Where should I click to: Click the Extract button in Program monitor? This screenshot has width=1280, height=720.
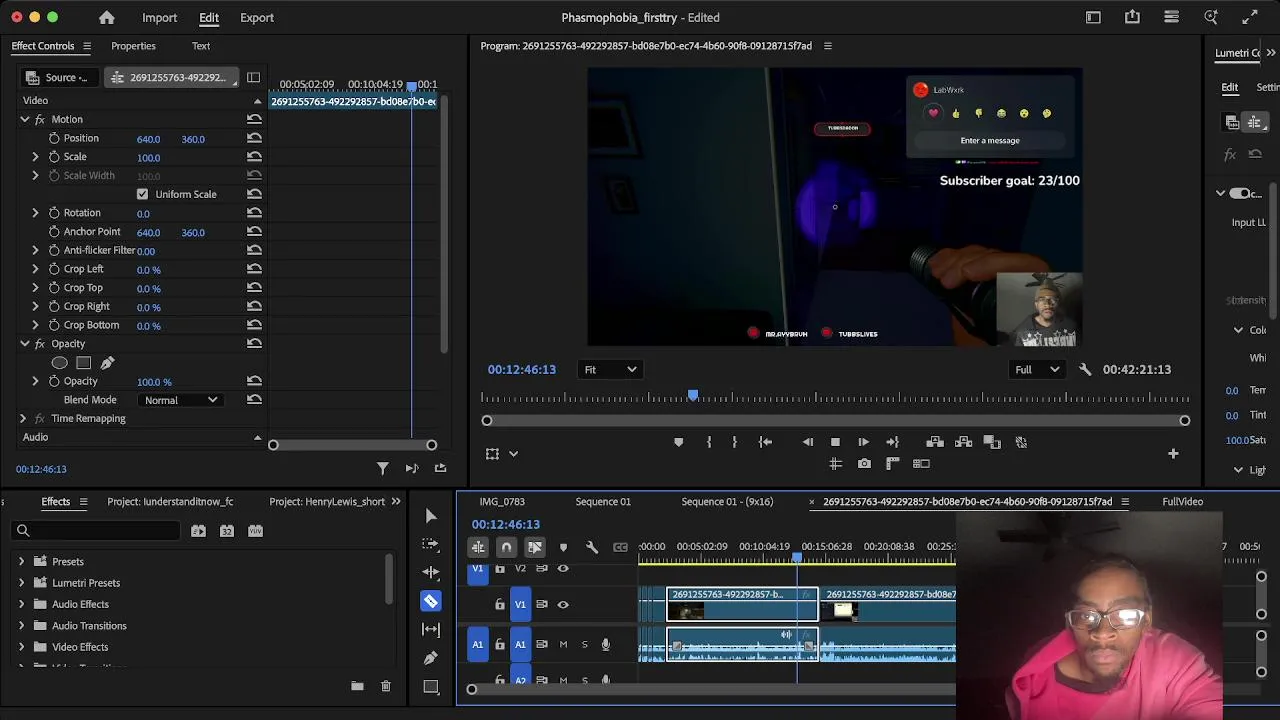[x=964, y=442]
